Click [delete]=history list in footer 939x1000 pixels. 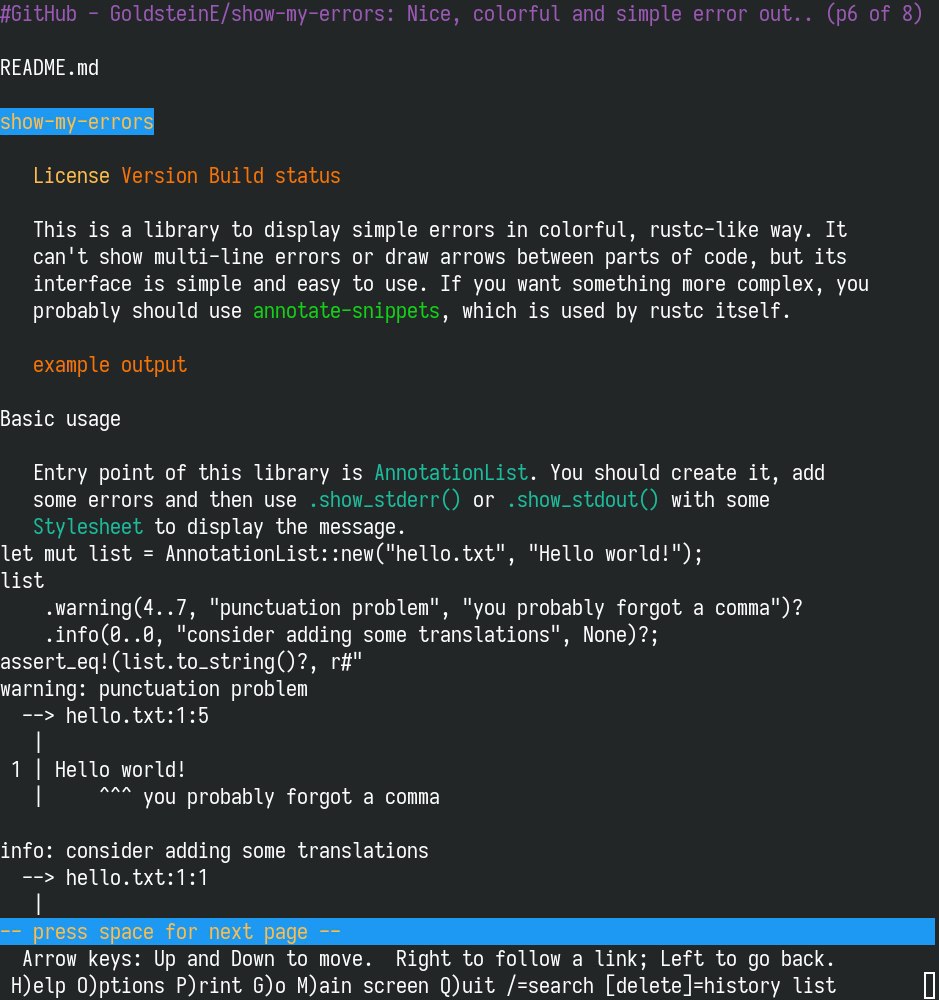point(720,986)
